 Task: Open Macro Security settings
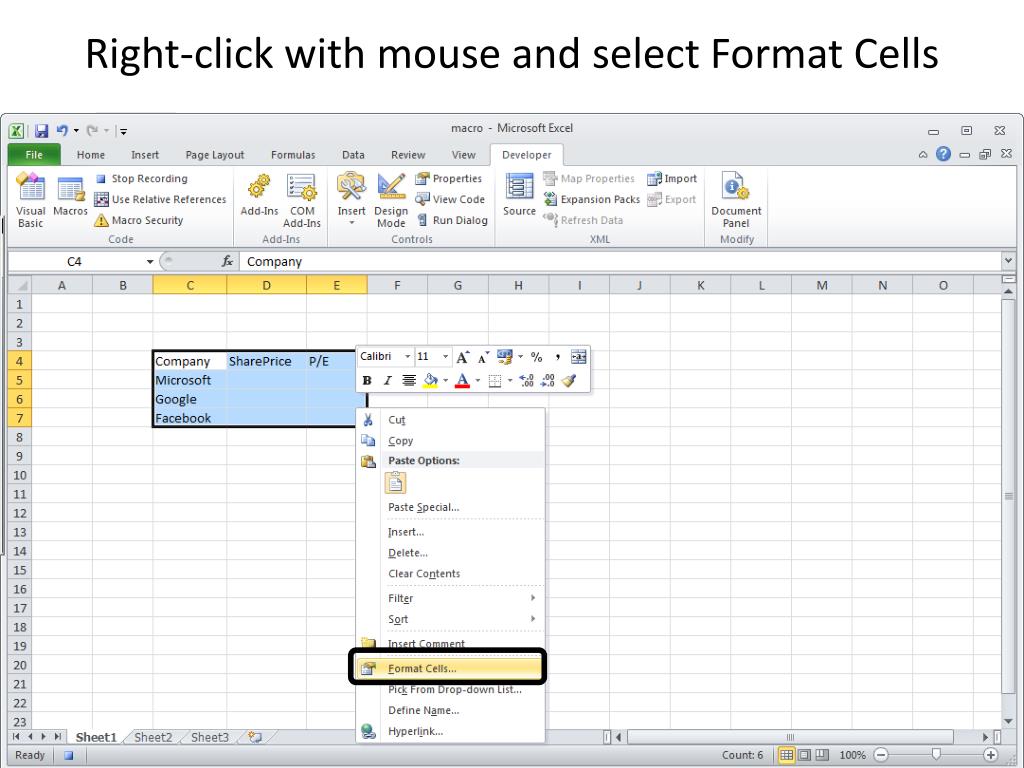pyautogui.click(x=138, y=220)
